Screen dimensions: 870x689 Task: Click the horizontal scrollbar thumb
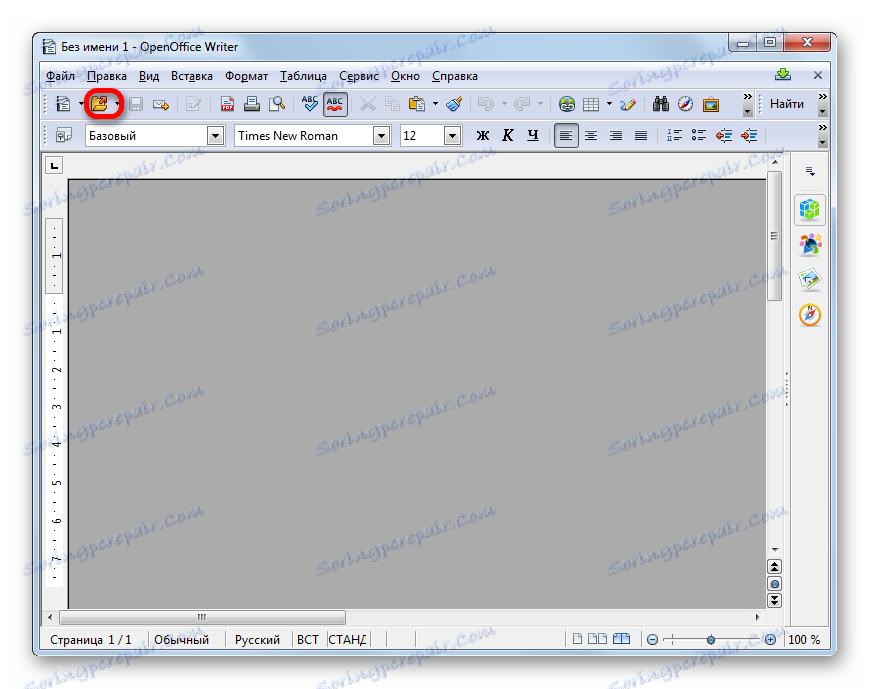coord(203,617)
